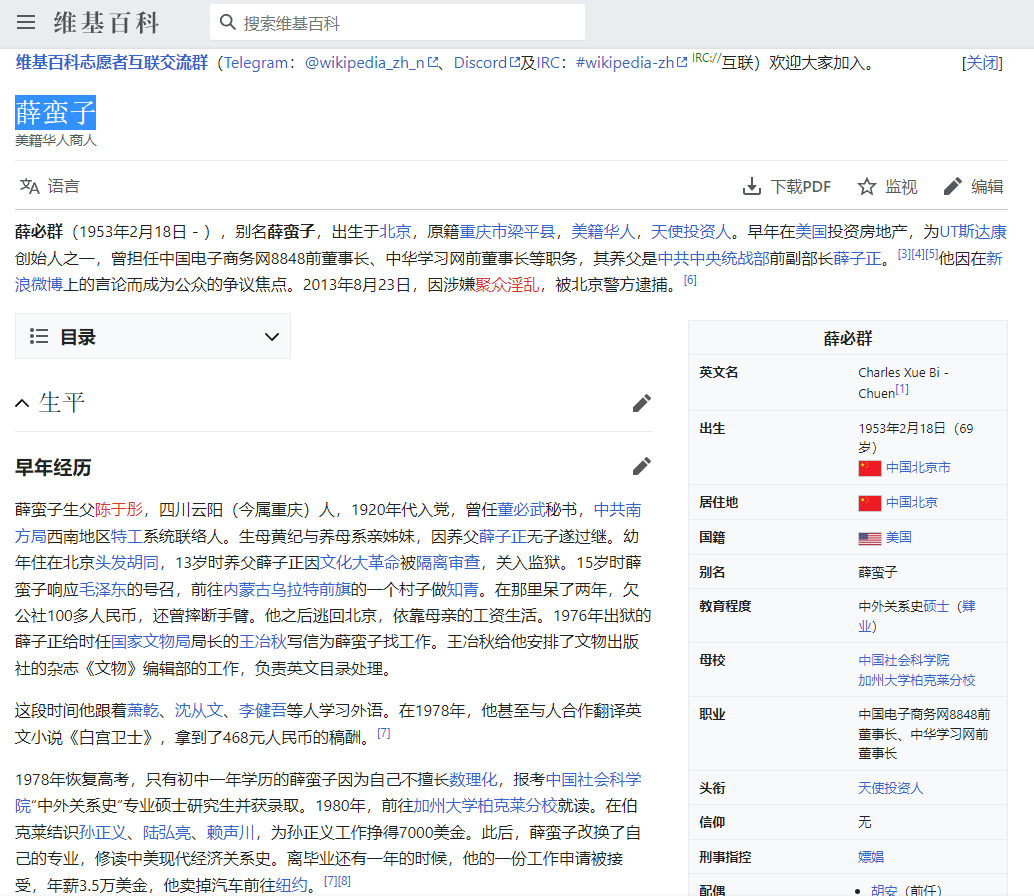Open infobox 硕士 degree link
The image size is (1034, 896).
[x=936, y=606]
